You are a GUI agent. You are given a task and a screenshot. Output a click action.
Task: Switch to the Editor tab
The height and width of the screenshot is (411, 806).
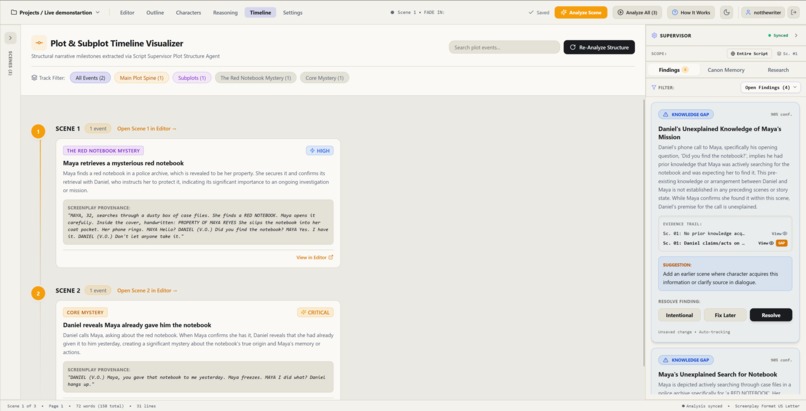[127, 12]
